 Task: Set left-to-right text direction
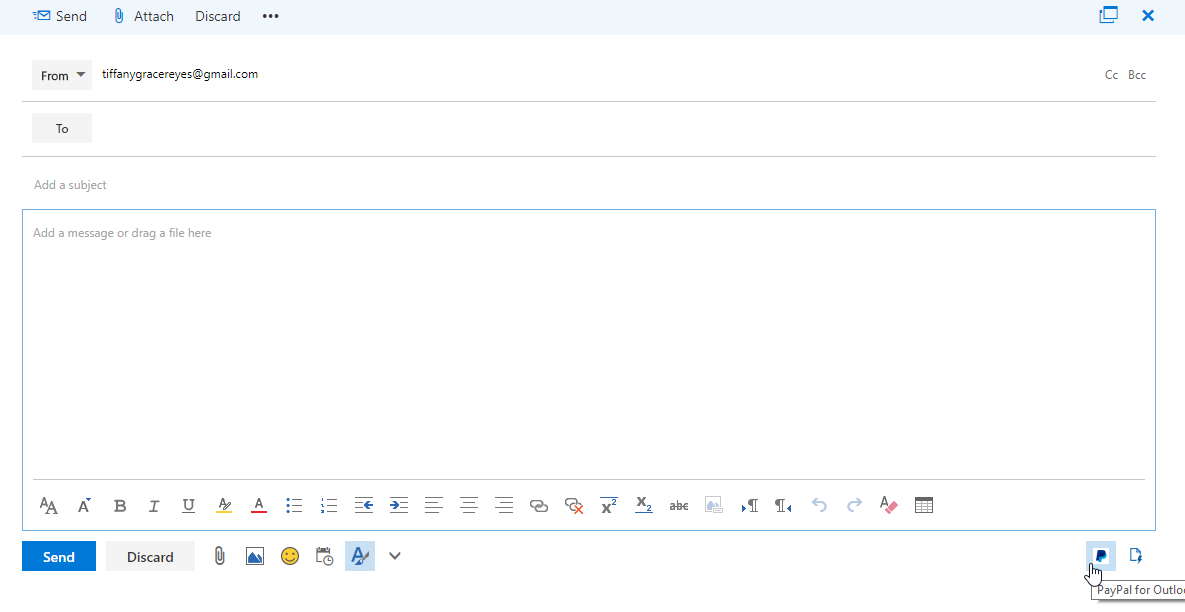pyautogui.click(x=750, y=505)
